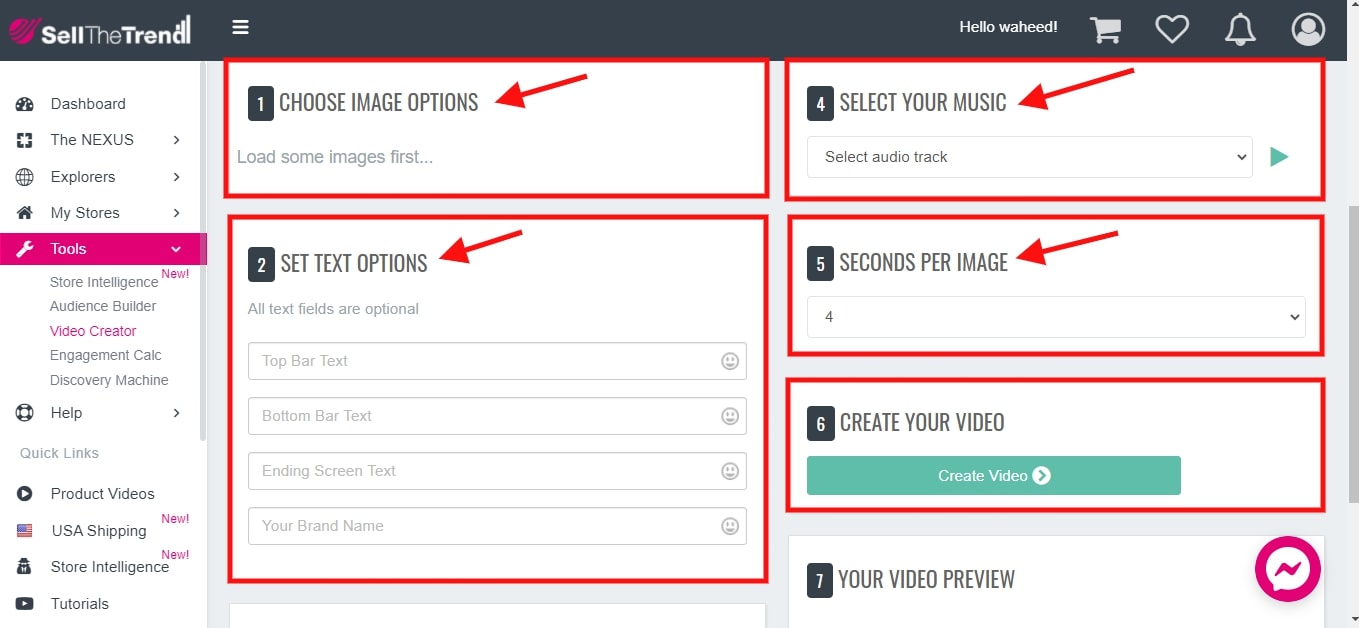Open the Select audio track dropdown
The height and width of the screenshot is (628, 1359).
1029,157
